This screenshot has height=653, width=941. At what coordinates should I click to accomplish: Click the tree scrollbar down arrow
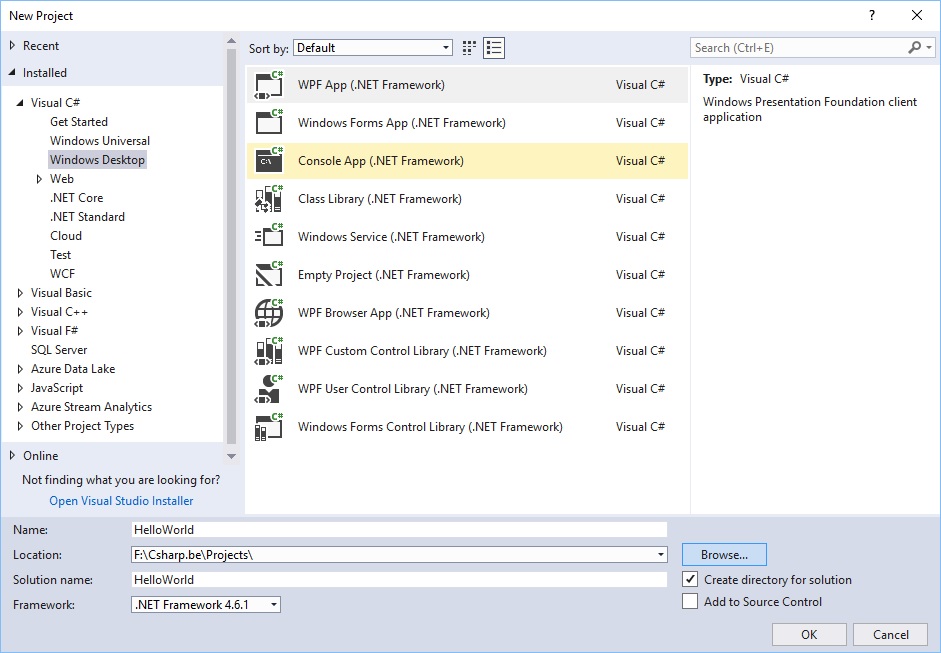coord(232,457)
